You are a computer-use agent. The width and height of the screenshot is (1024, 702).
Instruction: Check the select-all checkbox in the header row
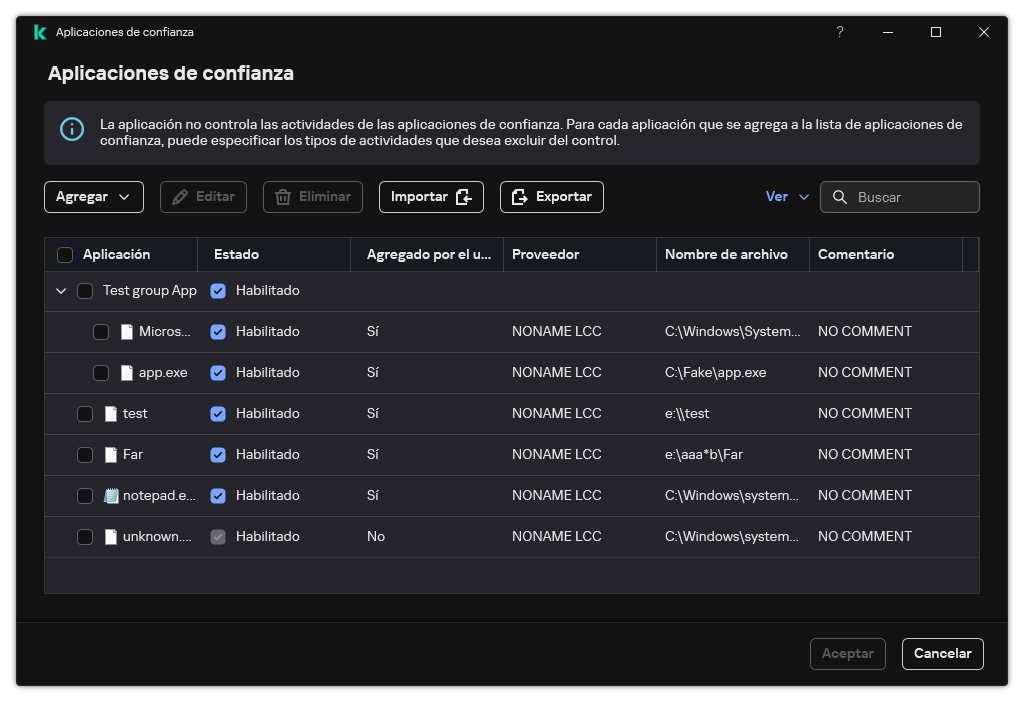65,254
